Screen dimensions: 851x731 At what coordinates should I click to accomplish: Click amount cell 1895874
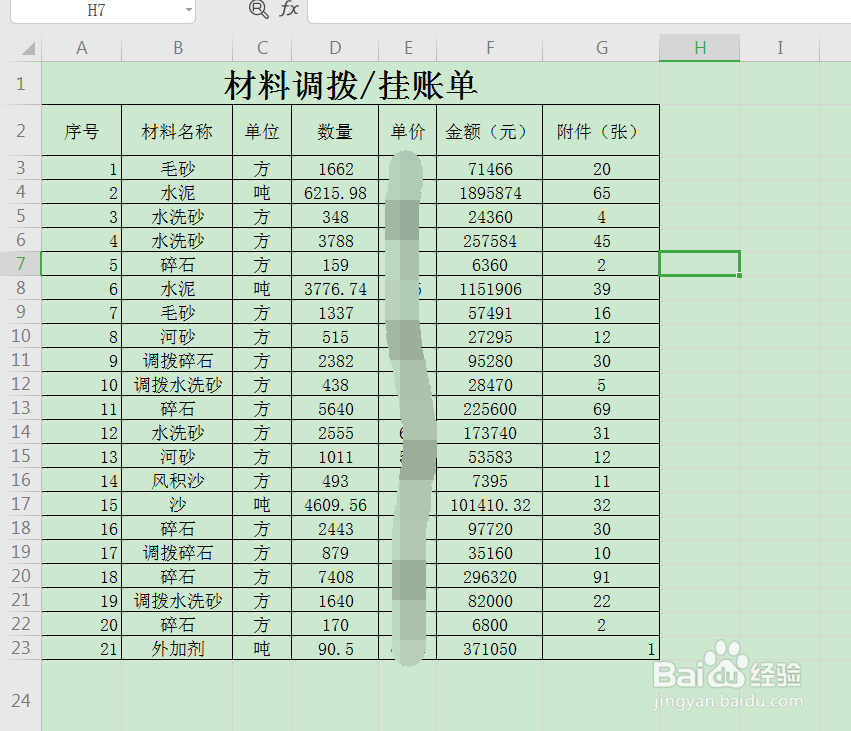point(490,193)
